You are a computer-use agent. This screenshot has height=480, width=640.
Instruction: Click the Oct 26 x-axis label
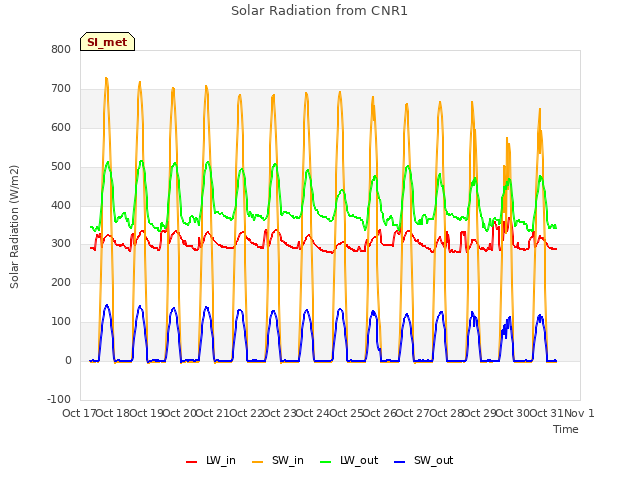[380, 413]
